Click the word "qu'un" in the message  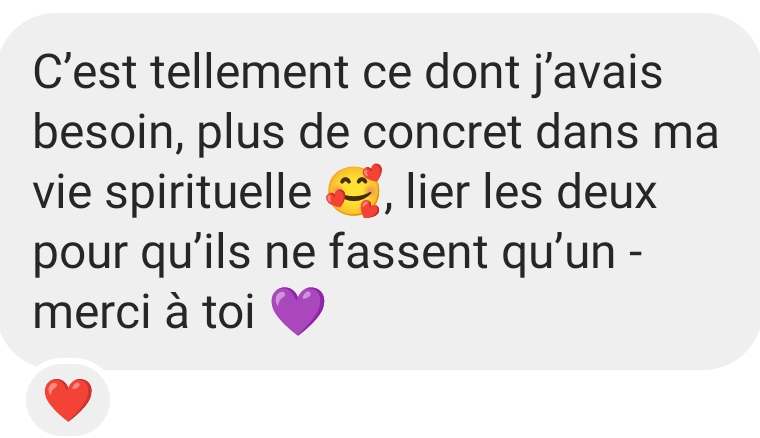point(558,254)
